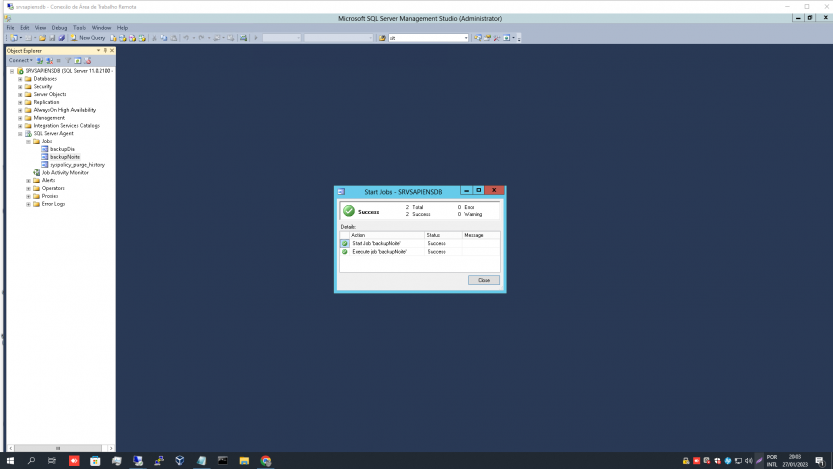Screen dimensions: 833x469
Task: Click the taskbar Search magnifier icon
Action: [x=31, y=461]
